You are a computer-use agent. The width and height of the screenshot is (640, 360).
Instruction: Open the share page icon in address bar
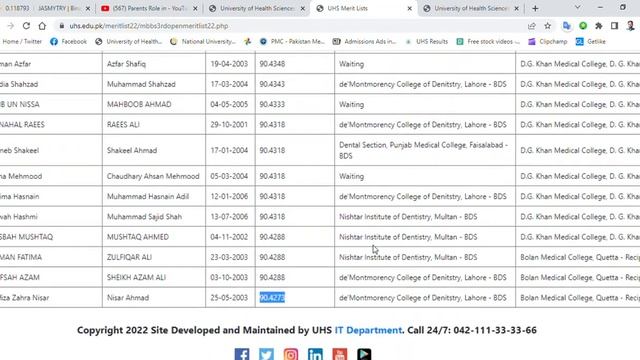pos(531,26)
